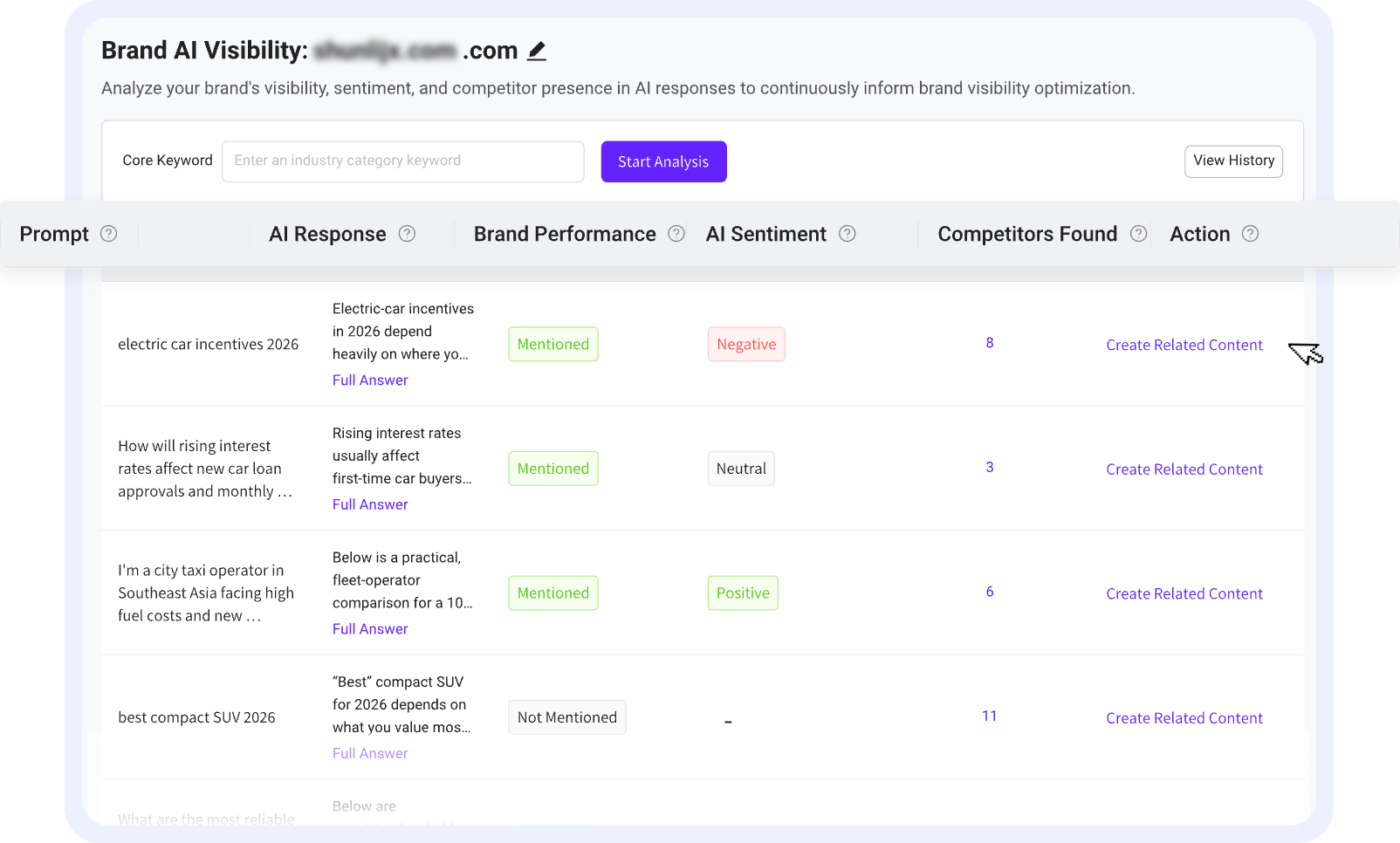Open Full Answer for city taxi operator row
Viewport: 1400px width, 843px height.
point(369,628)
